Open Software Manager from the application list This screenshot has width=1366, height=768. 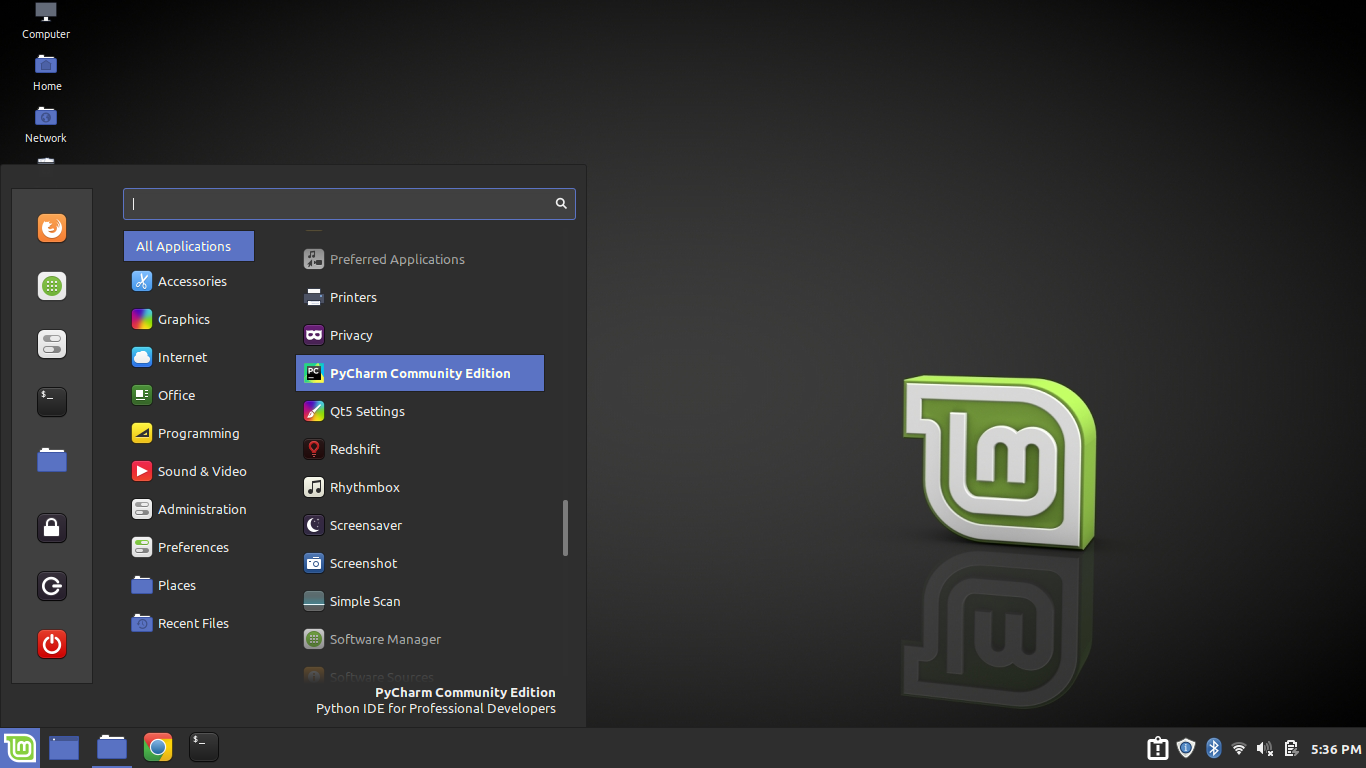coord(420,640)
